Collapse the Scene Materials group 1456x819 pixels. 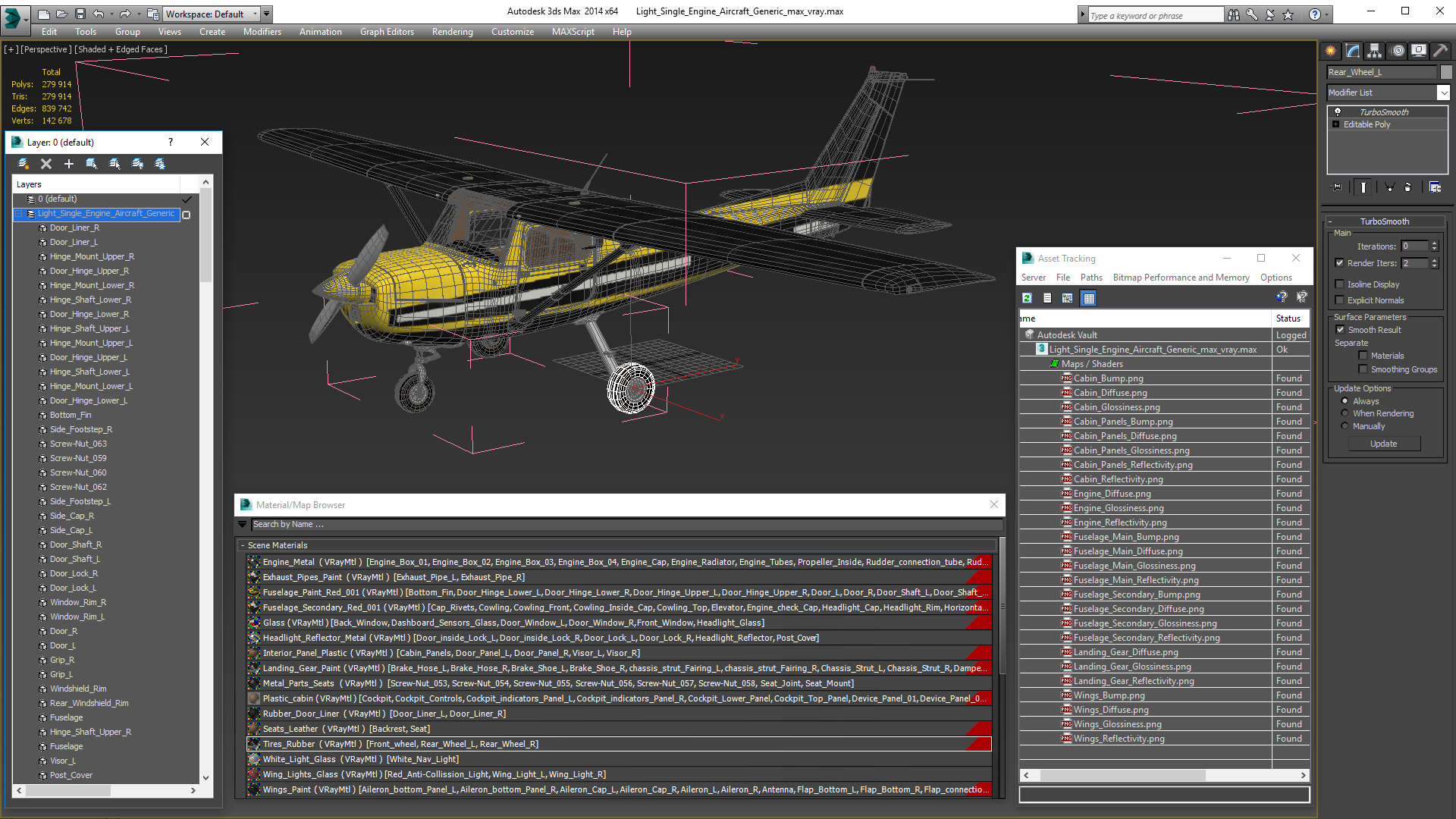pos(242,545)
